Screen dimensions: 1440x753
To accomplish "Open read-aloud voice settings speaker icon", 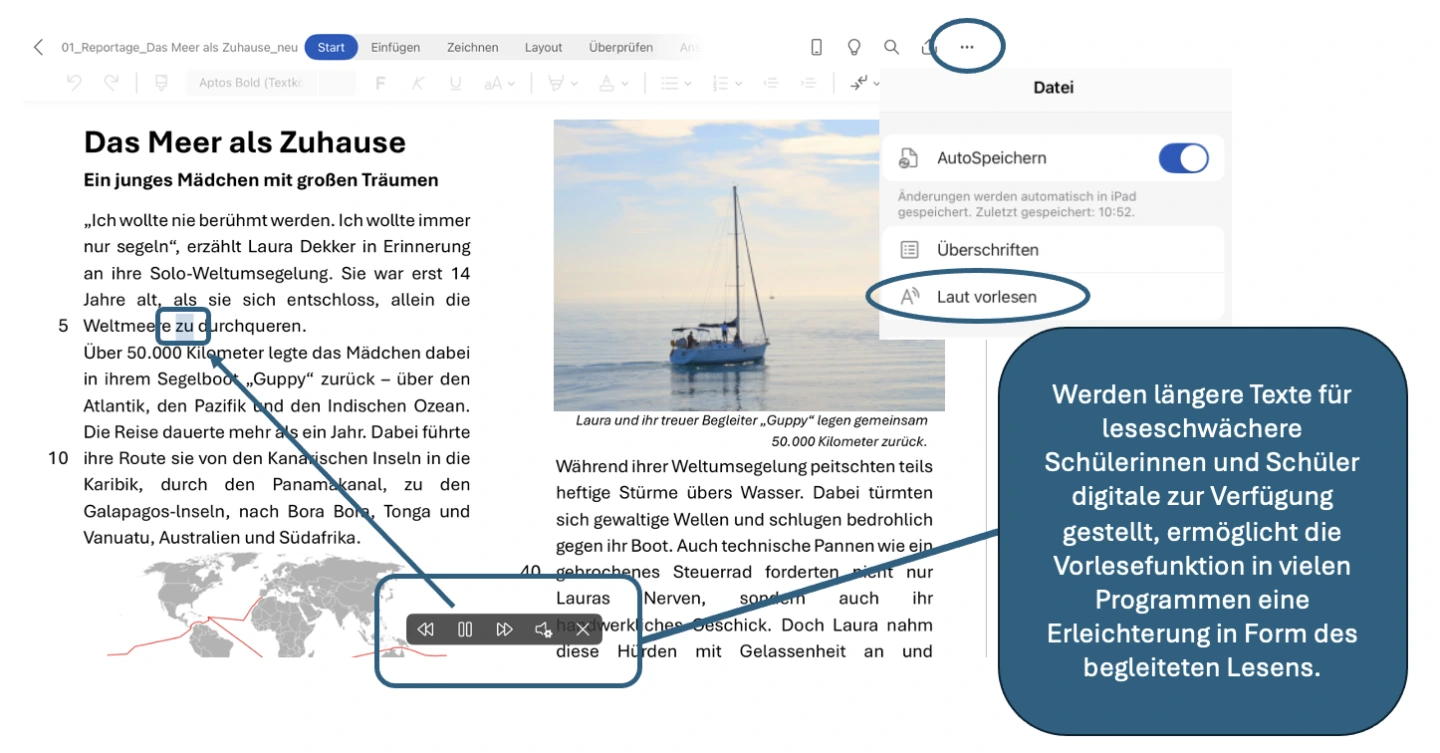I will [543, 629].
